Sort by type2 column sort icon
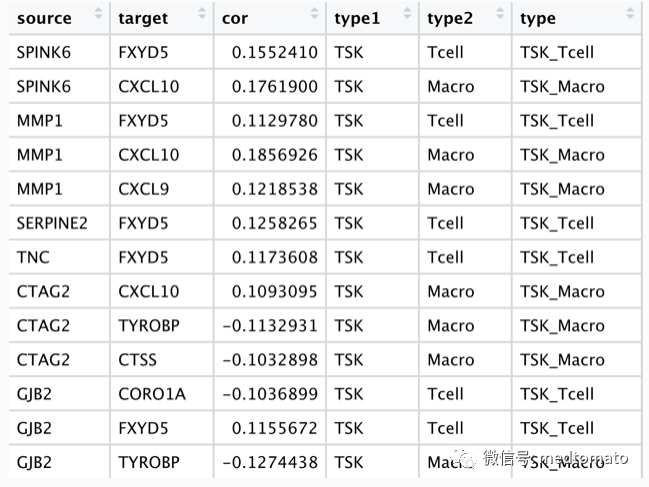Image resolution: width=649 pixels, height=487 pixels. click(500, 14)
